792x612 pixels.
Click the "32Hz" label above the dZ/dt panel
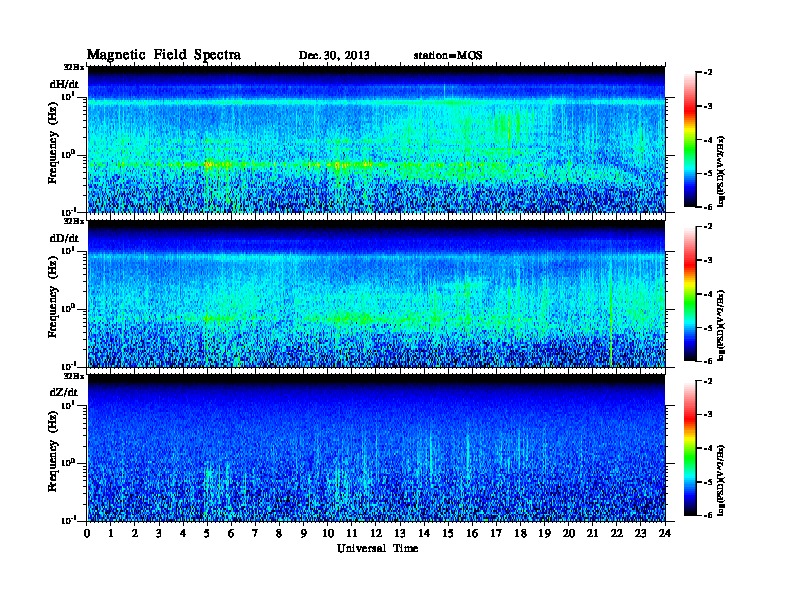tap(73, 376)
